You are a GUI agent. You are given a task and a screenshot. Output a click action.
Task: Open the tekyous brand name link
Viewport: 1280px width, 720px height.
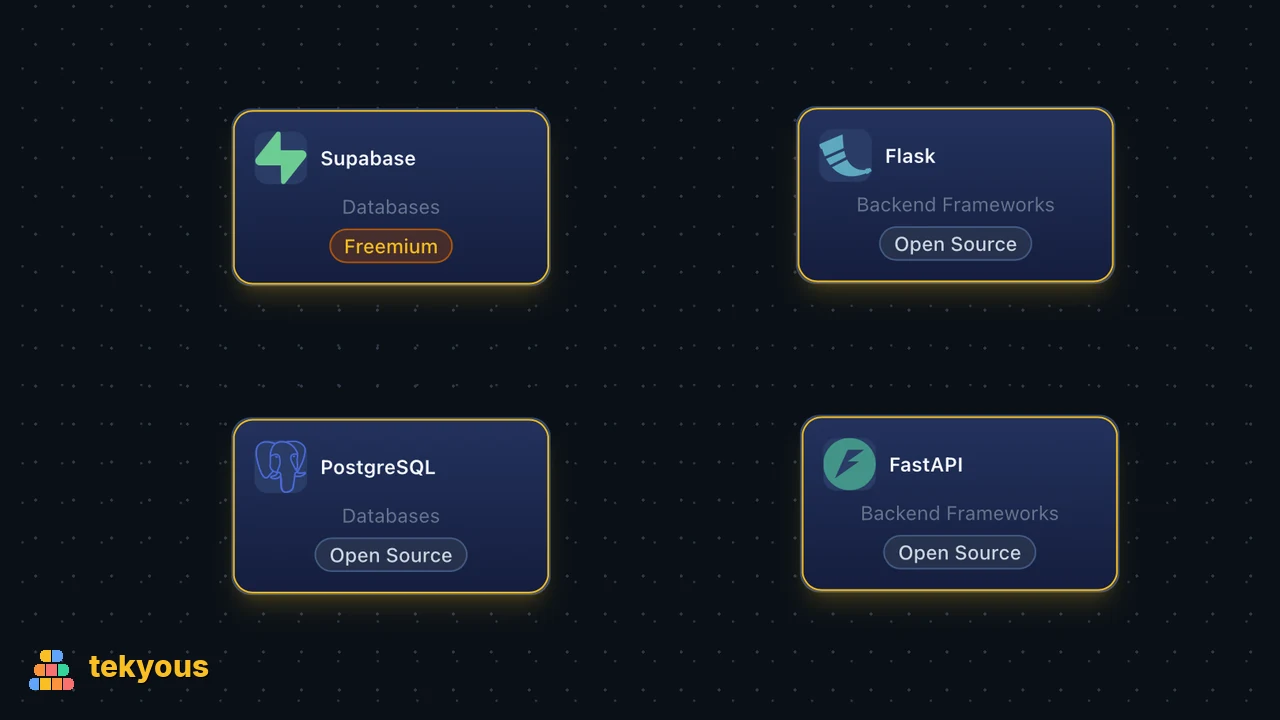149,667
